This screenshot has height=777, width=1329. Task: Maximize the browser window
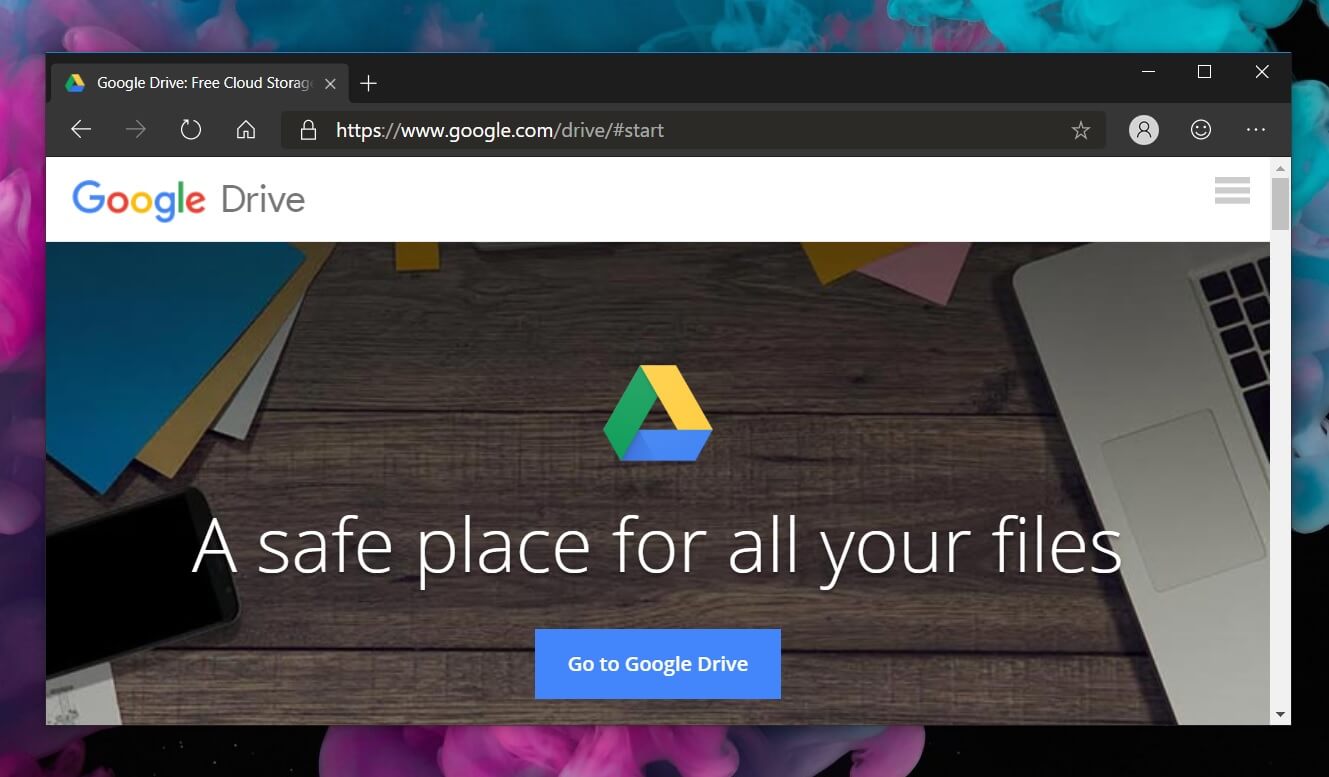[x=1204, y=72]
